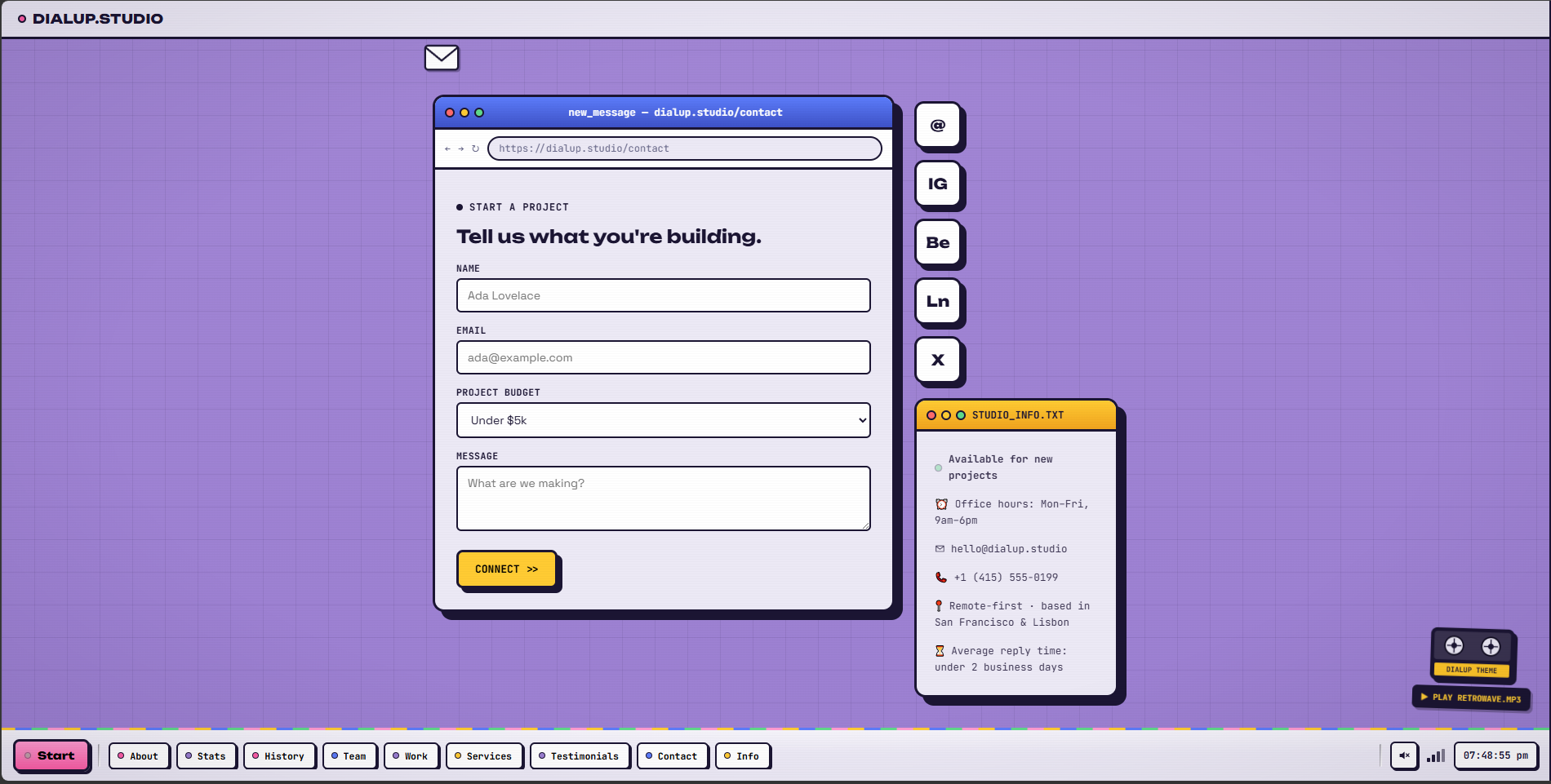The width and height of the screenshot is (1551, 784).
Task: Click the red dot on STUDIO_INFO.TXT window
Action: 931,415
